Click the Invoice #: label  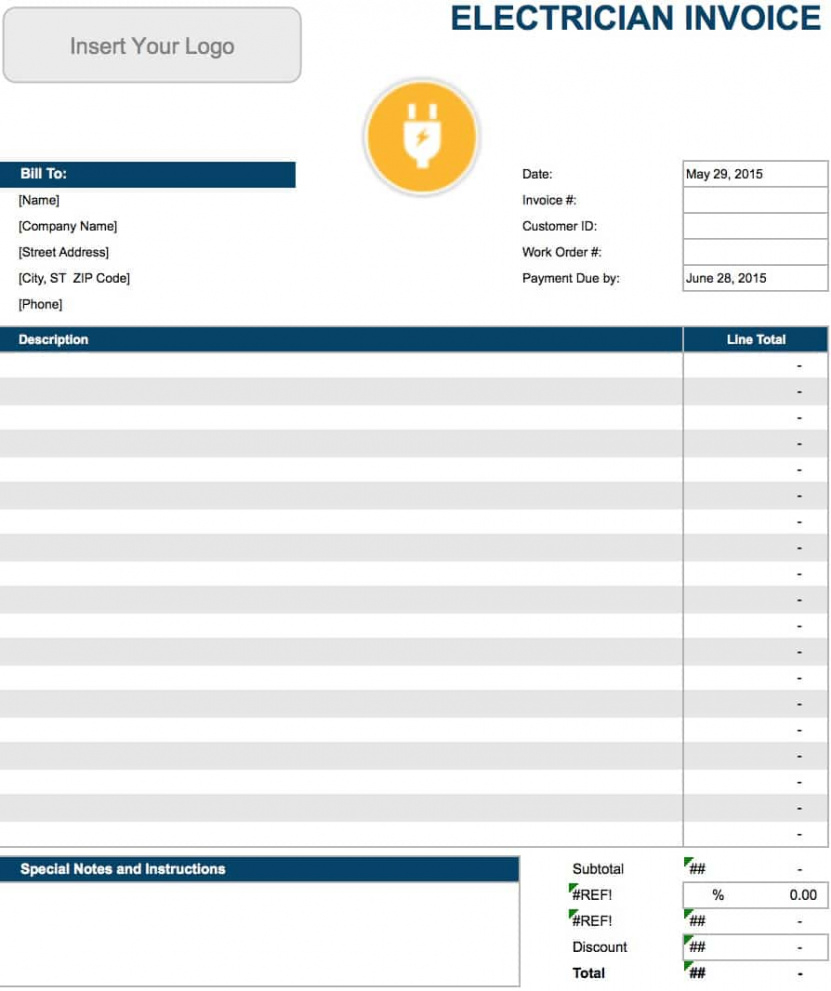[549, 200]
